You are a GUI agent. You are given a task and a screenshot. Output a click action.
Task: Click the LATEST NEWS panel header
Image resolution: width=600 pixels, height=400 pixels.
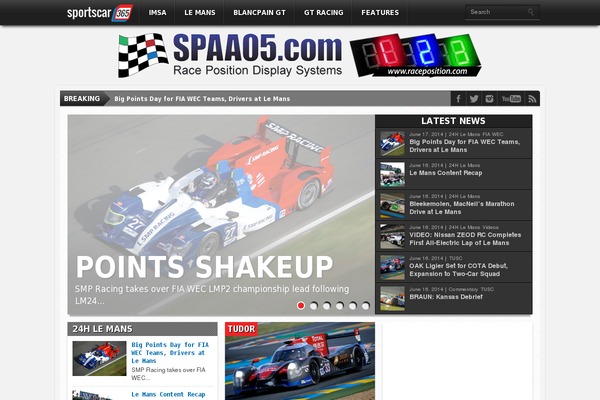pos(453,121)
